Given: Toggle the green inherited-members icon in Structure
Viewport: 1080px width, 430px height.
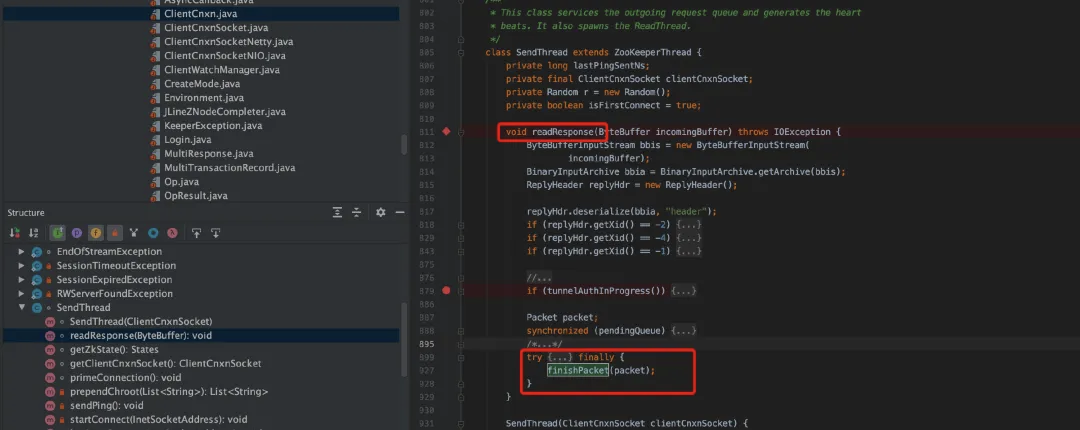Looking at the screenshot, I should pyautogui.click(x=58, y=233).
